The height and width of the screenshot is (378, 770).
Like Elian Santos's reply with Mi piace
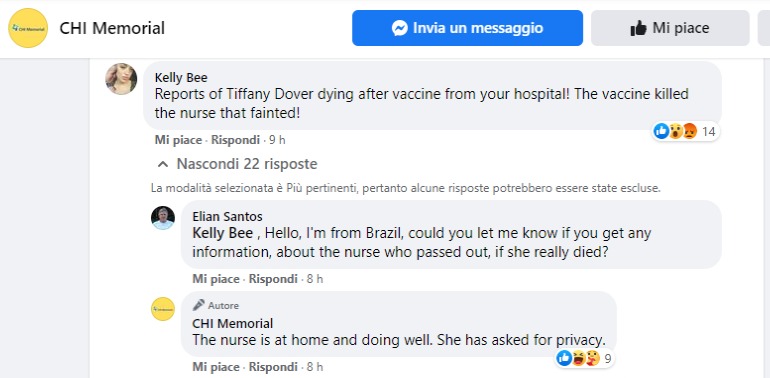click(216, 279)
